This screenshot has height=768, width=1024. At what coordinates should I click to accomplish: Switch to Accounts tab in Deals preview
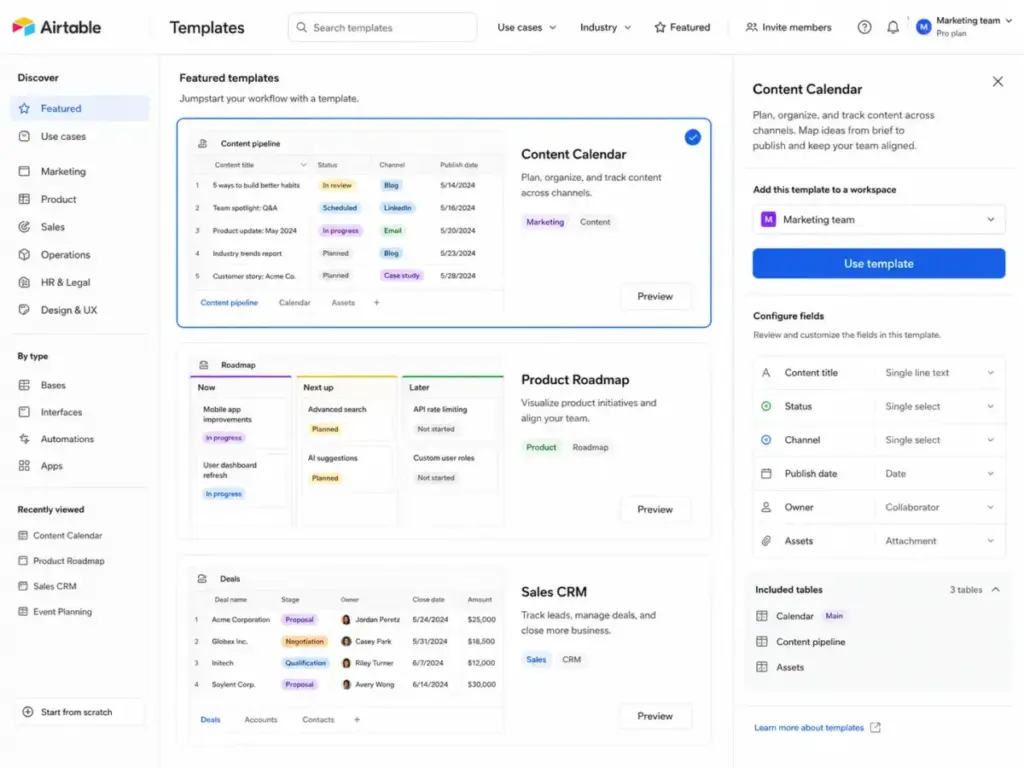[x=261, y=720]
